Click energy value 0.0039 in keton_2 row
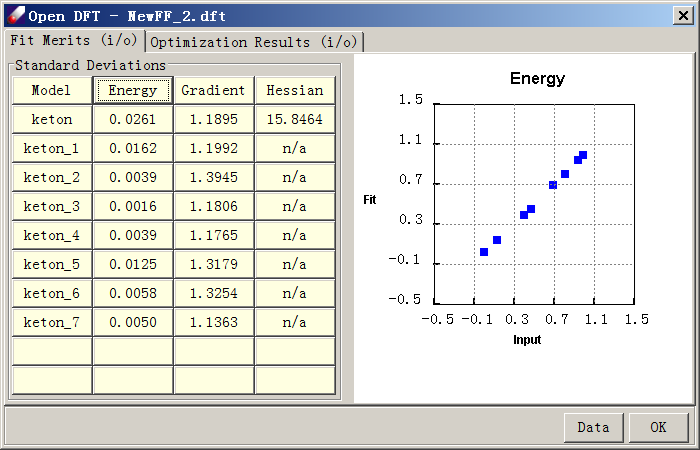 click(133, 177)
